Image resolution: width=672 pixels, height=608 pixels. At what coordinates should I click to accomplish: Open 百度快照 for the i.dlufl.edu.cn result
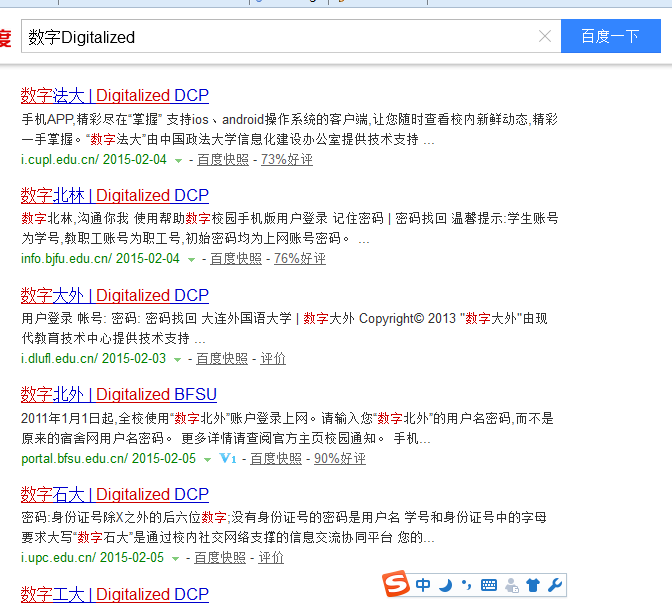tap(222, 359)
